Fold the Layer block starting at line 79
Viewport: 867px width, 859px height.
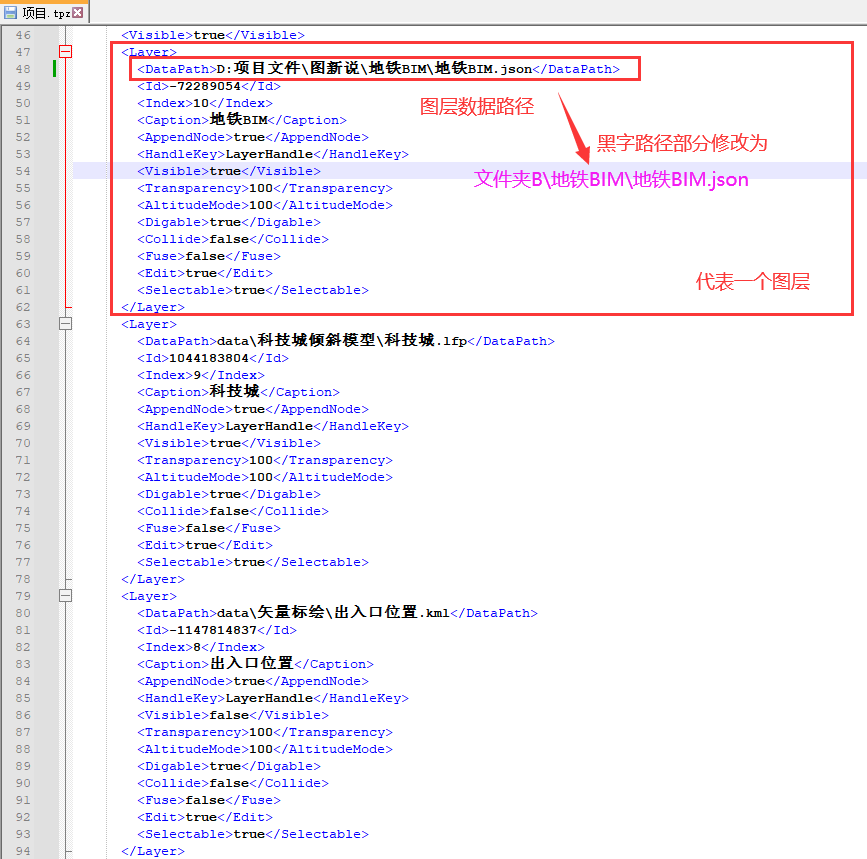[x=66, y=596]
